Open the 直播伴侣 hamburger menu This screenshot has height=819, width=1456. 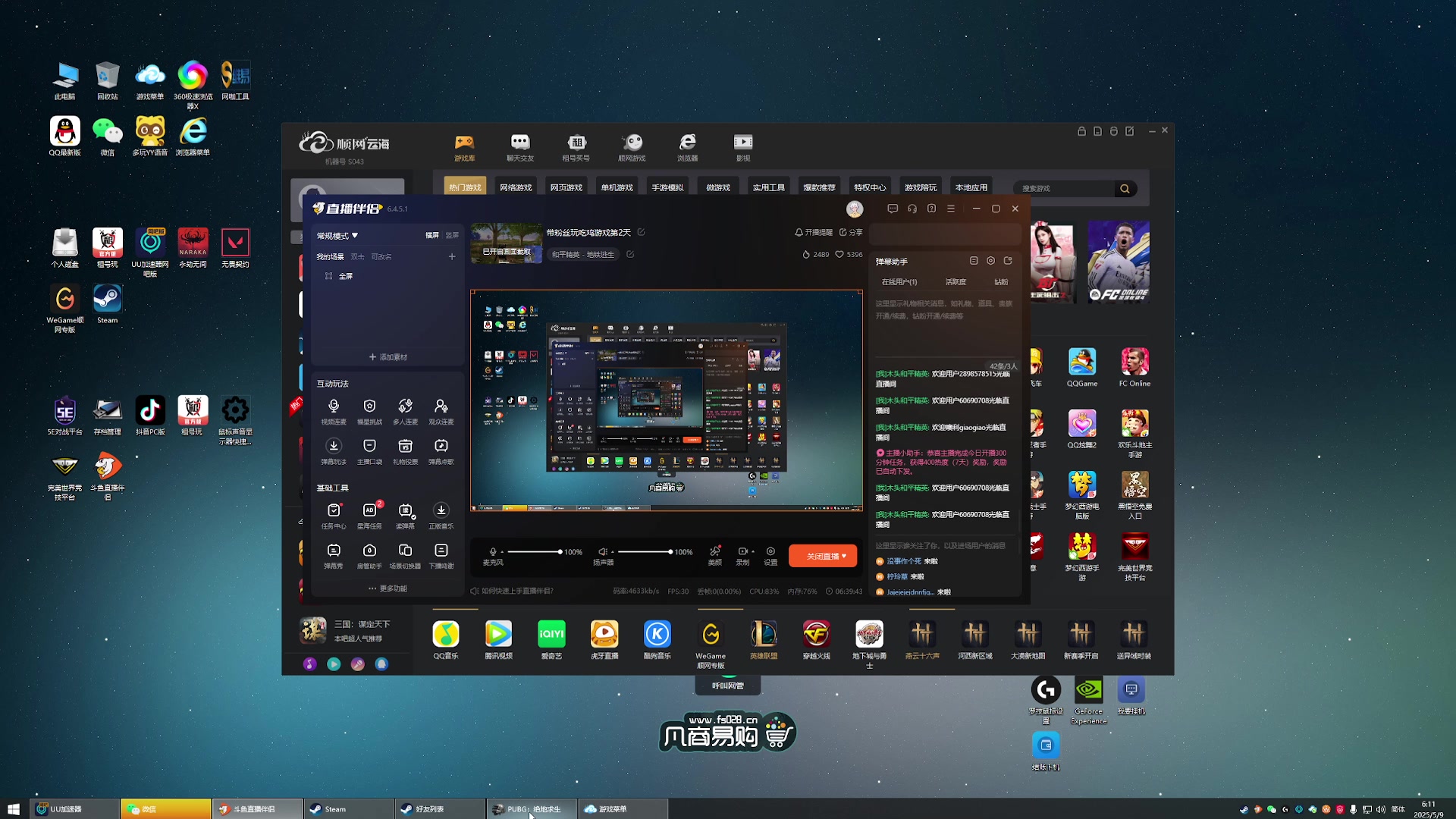tap(951, 209)
